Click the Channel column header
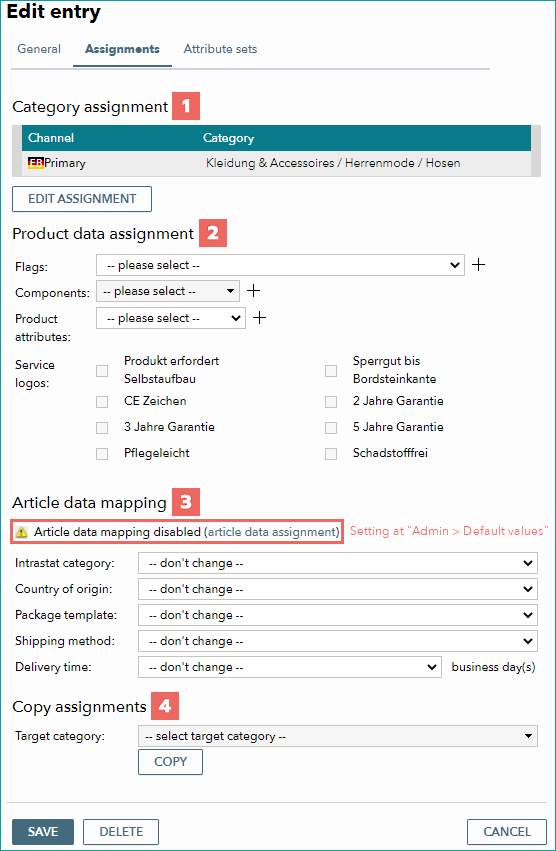Viewport: 556px width, 851px height. pos(51,138)
